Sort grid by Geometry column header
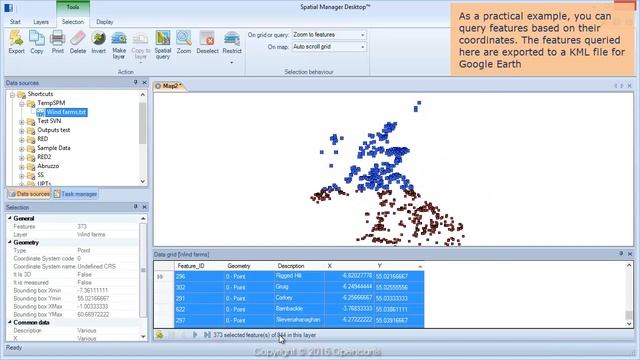The height and width of the screenshot is (360, 640). click(x=249, y=266)
